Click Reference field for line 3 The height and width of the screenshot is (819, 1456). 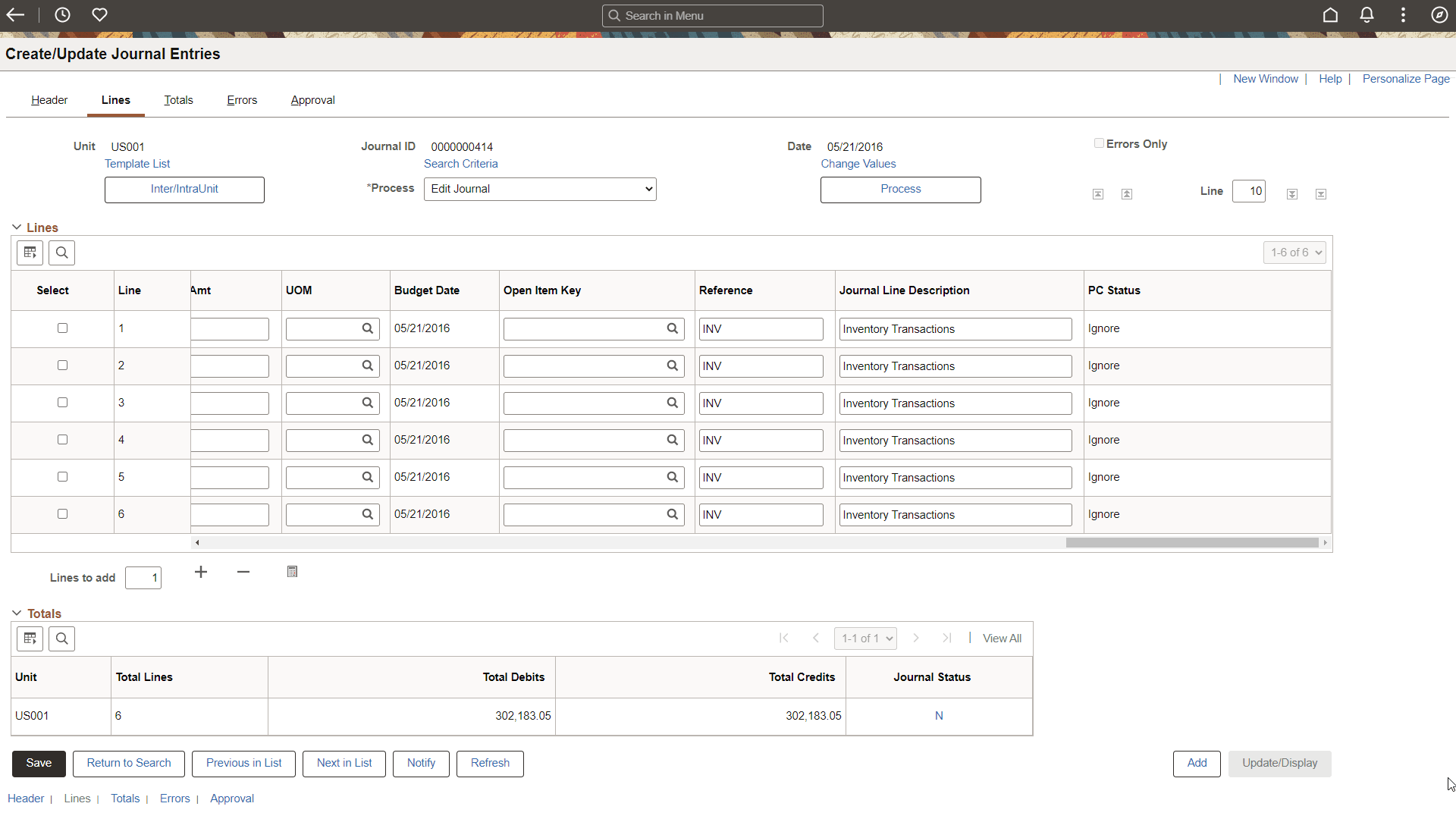click(x=761, y=403)
